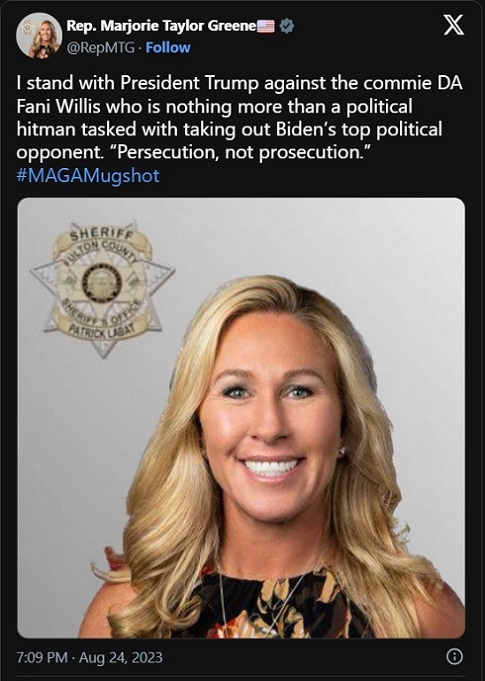Click the blue verified checkmark badge
The image size is (485, 681).
click(287, 26)
